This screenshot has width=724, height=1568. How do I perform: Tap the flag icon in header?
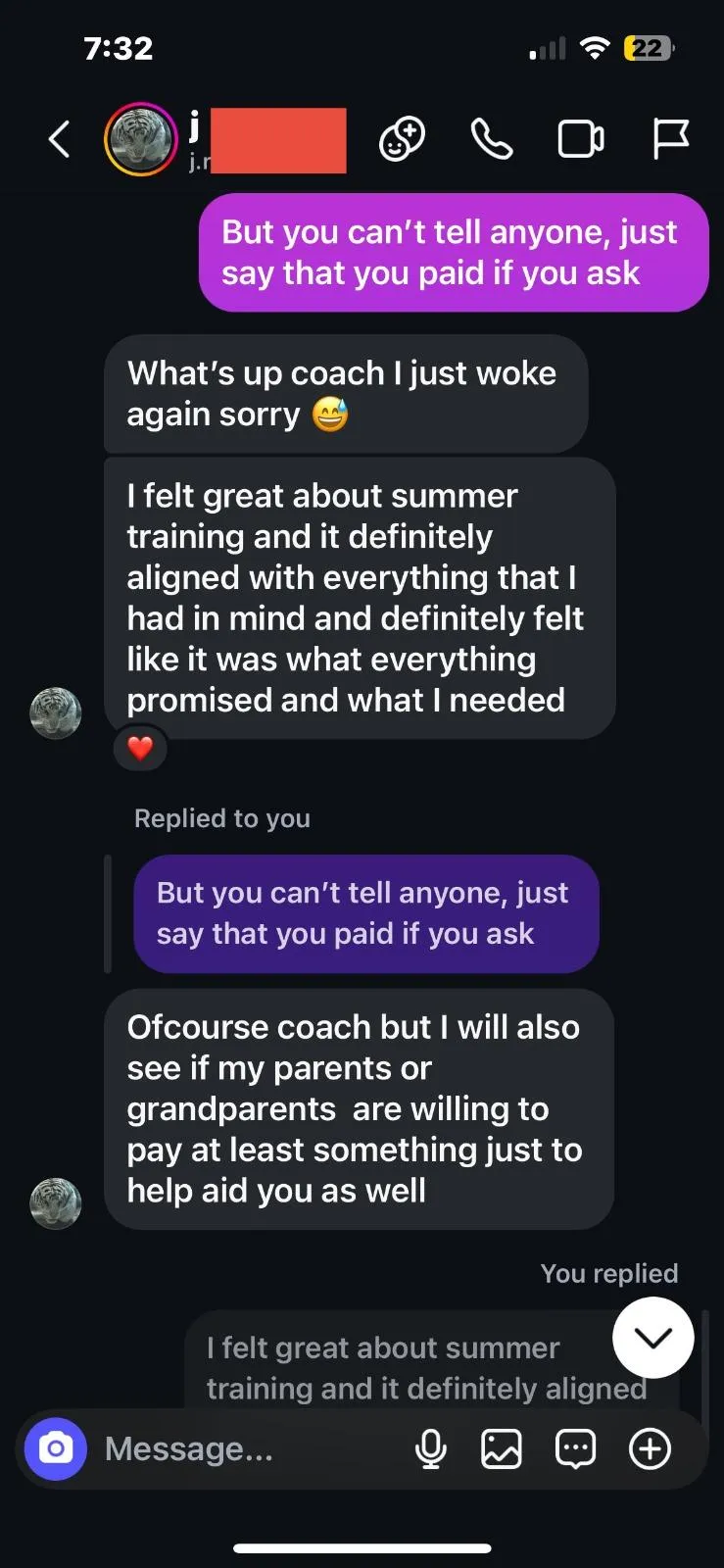click(671, 139)
